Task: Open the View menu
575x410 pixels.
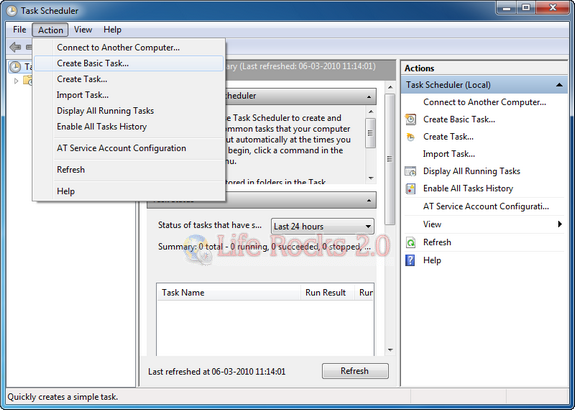Action: 83,30
